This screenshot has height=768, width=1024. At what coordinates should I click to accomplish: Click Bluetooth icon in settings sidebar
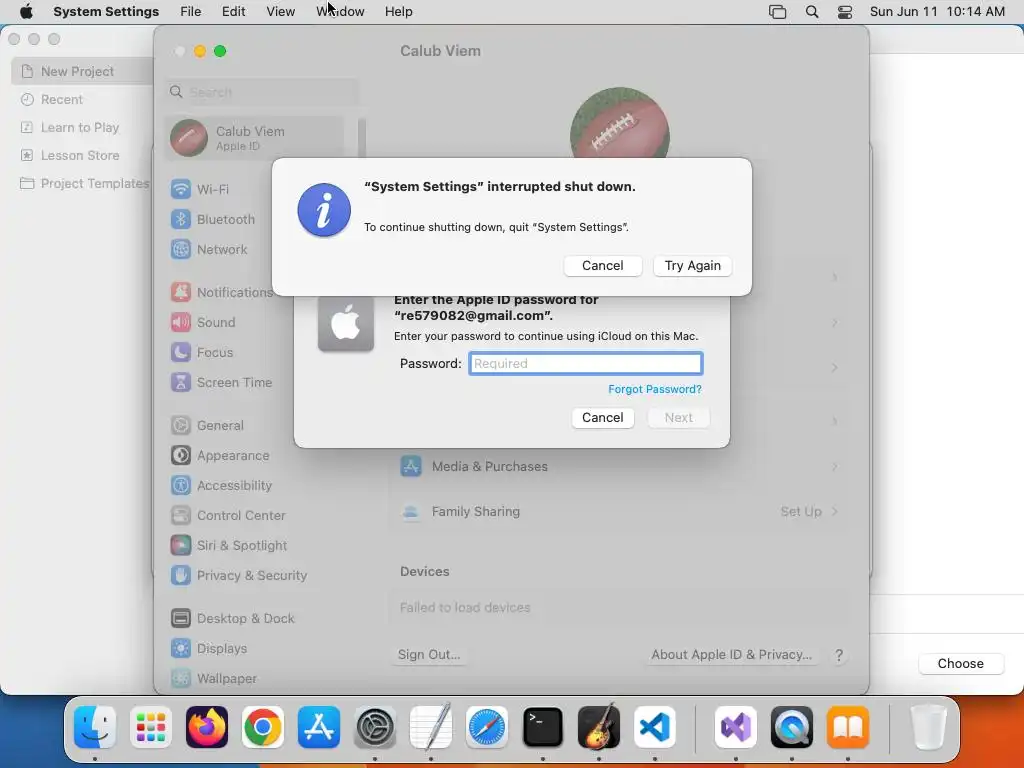coord(181,219)
